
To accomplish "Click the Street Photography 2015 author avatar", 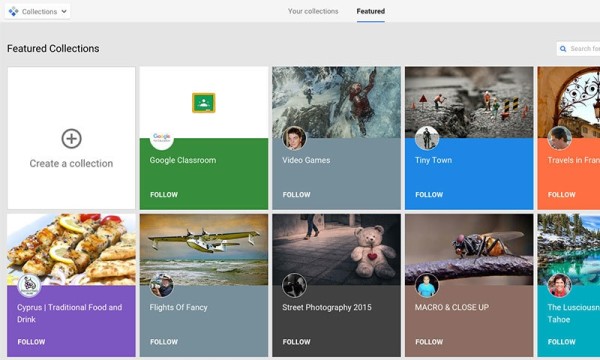I will point(294,285).
